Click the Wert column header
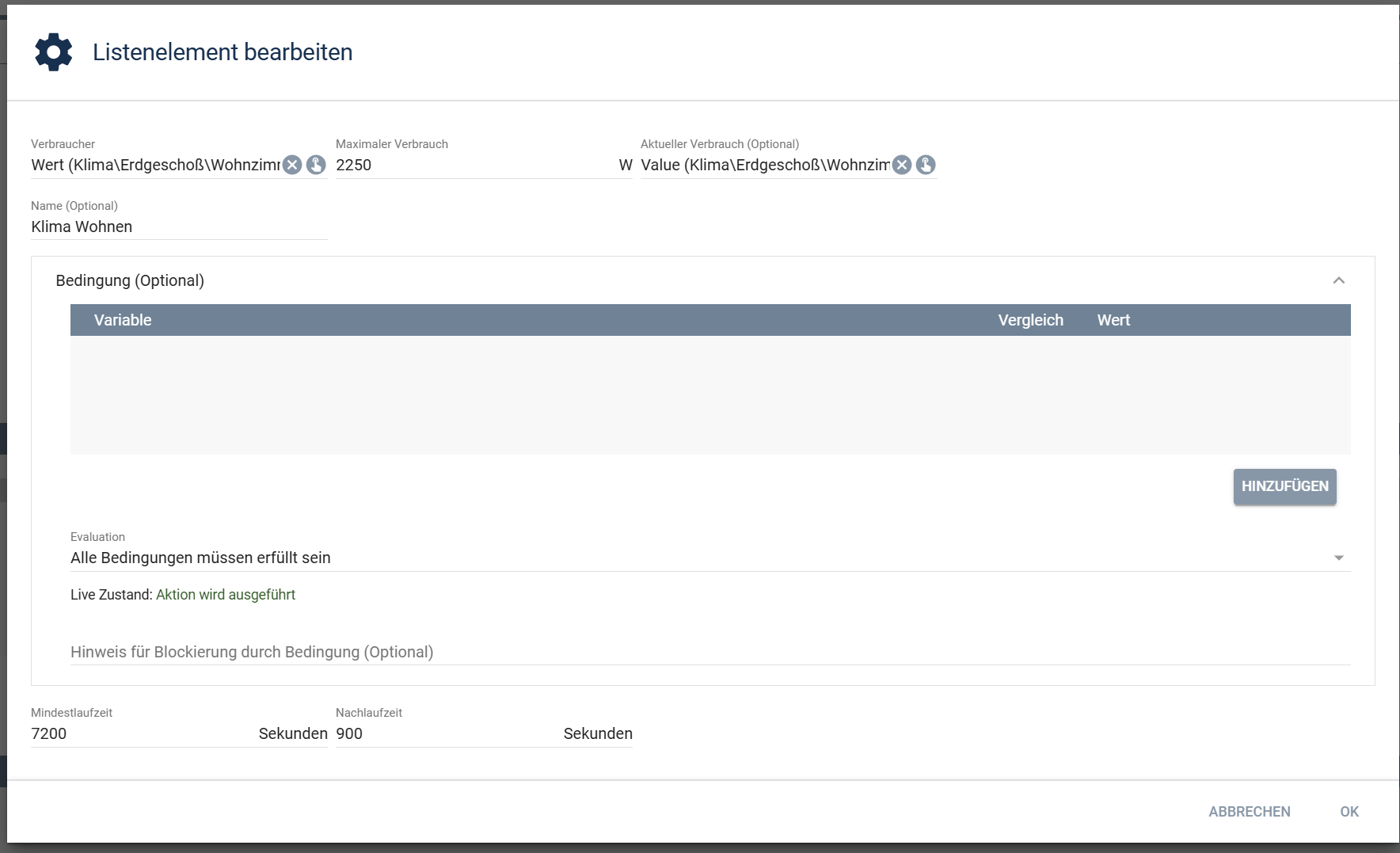 [1113, 320]
